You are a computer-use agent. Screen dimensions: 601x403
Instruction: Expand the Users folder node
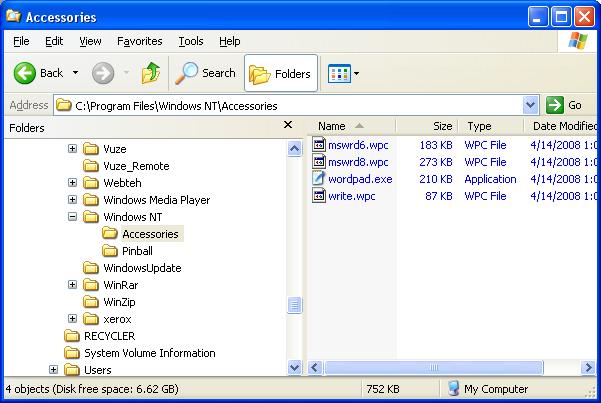[53, 370]
